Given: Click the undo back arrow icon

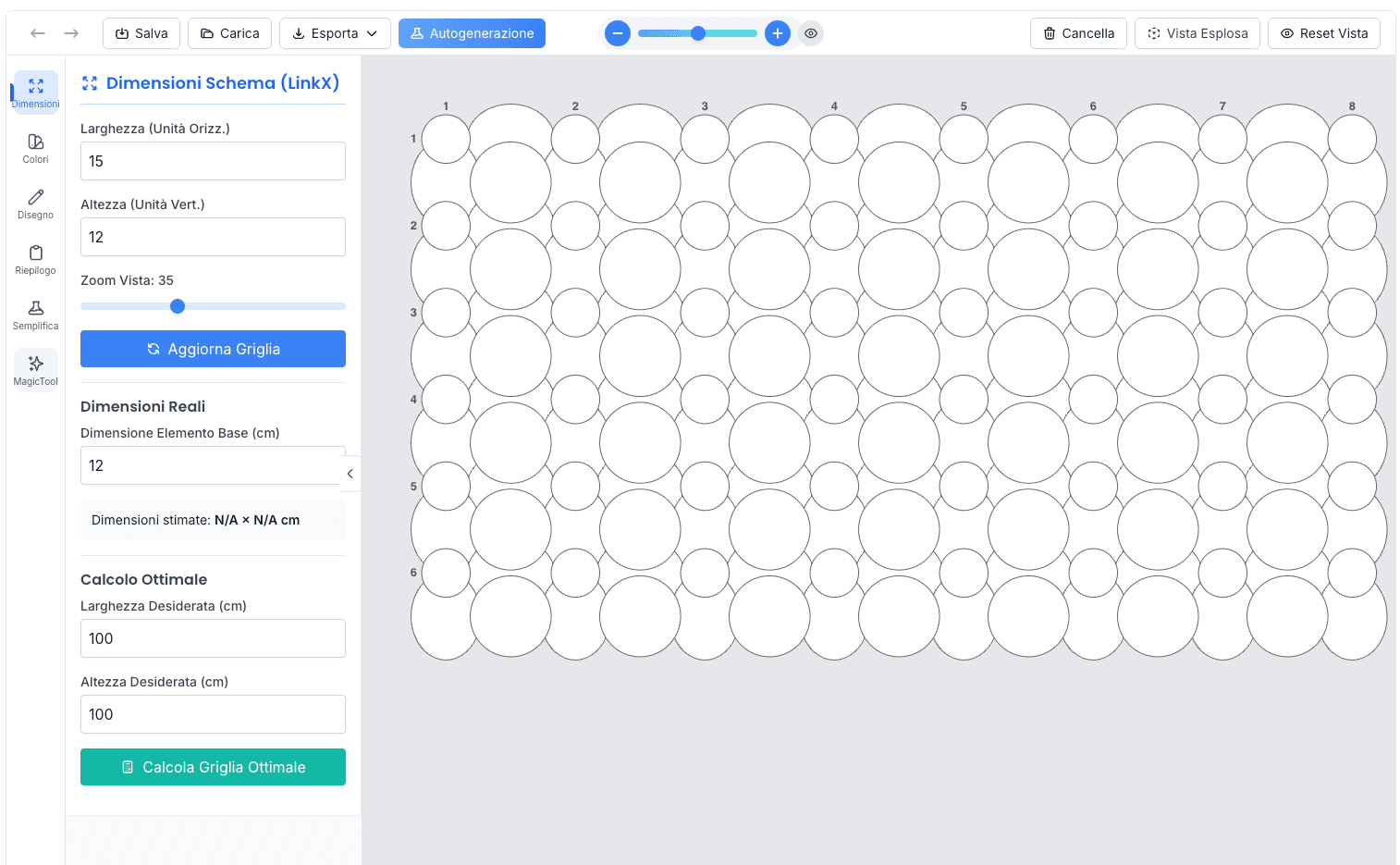Looking at the screenshot, I should 38,33.
